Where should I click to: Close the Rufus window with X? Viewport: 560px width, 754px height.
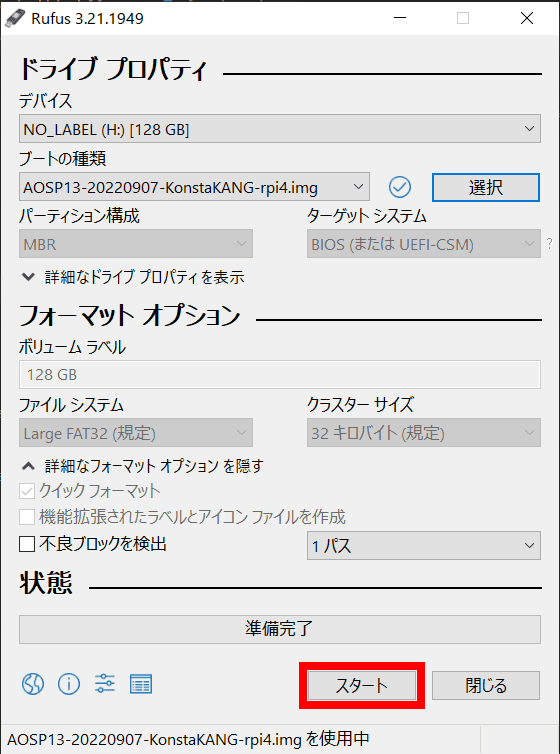coord(527,18)
